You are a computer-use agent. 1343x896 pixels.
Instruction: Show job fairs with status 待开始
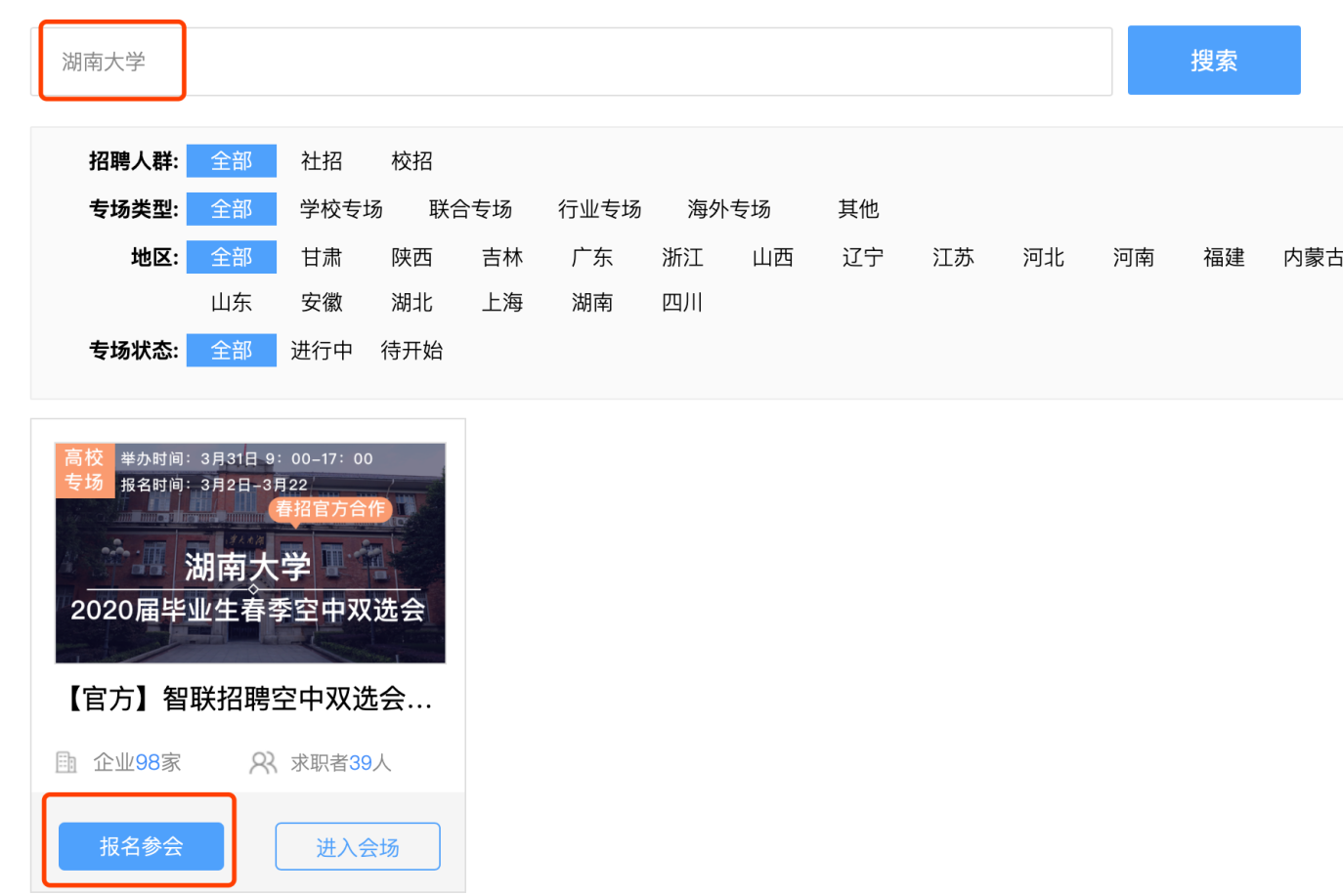click(412, 350)
